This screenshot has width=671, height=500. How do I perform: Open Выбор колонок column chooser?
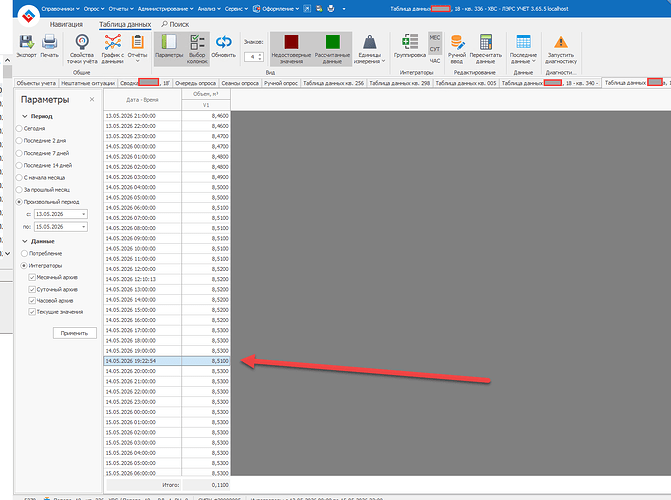(x=197, y=49)
